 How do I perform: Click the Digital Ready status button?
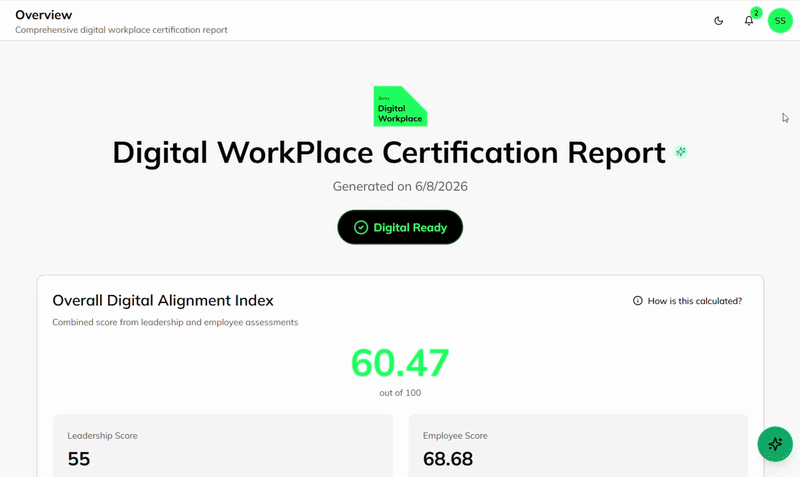[400, 227]
